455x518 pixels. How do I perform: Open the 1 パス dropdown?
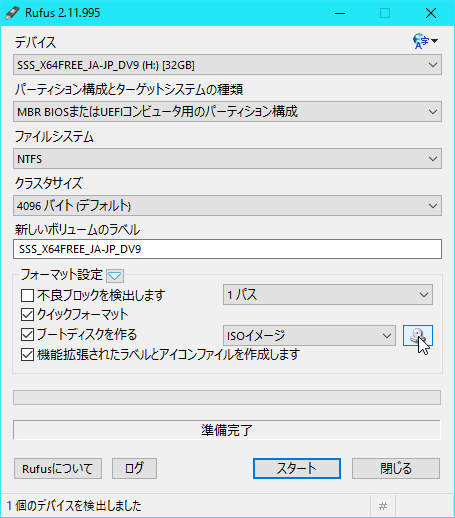point(328,295)
